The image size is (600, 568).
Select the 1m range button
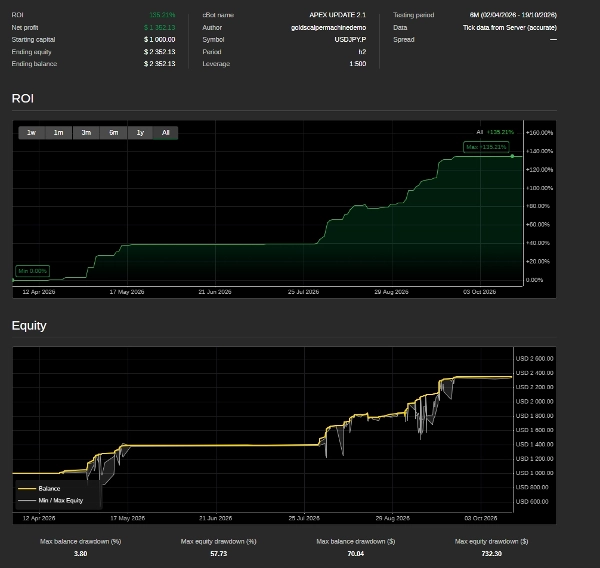(x=59, y=133)
